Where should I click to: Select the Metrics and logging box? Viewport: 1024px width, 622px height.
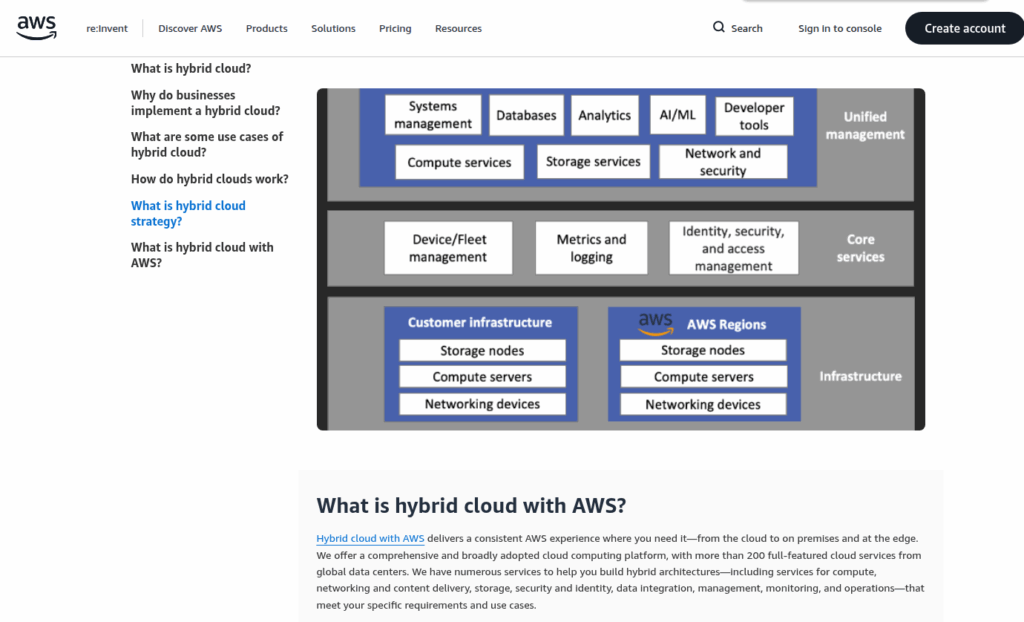tap(591, 247)
